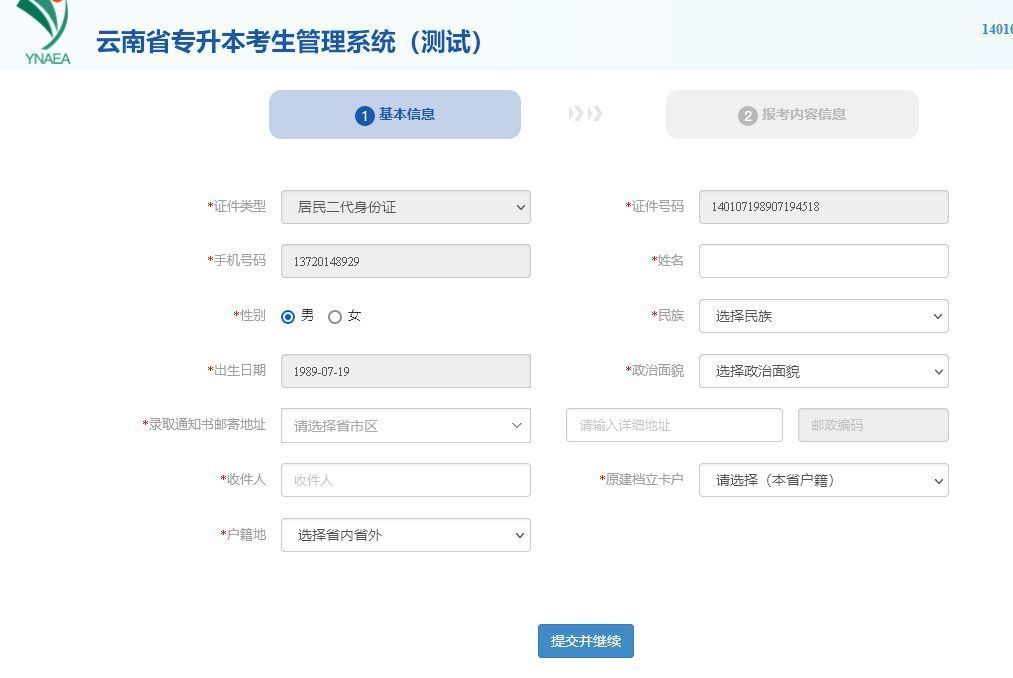Open the 户籍地 省内省外 dropdown
This screenshot has height=678, width=1013.
[405, 535]
